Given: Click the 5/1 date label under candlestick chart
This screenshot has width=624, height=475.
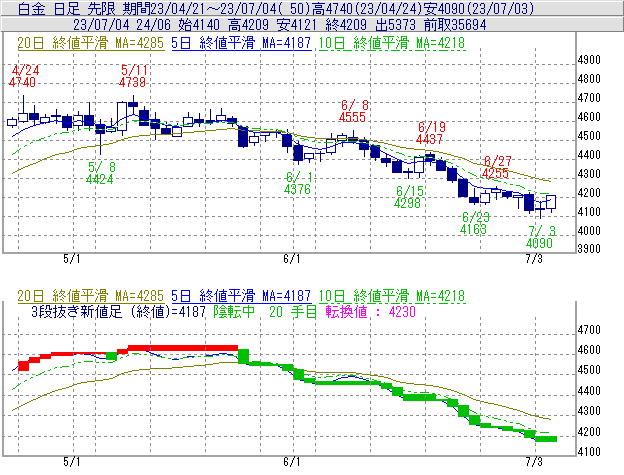Looking at the screenshot, I should coord(72,259).
